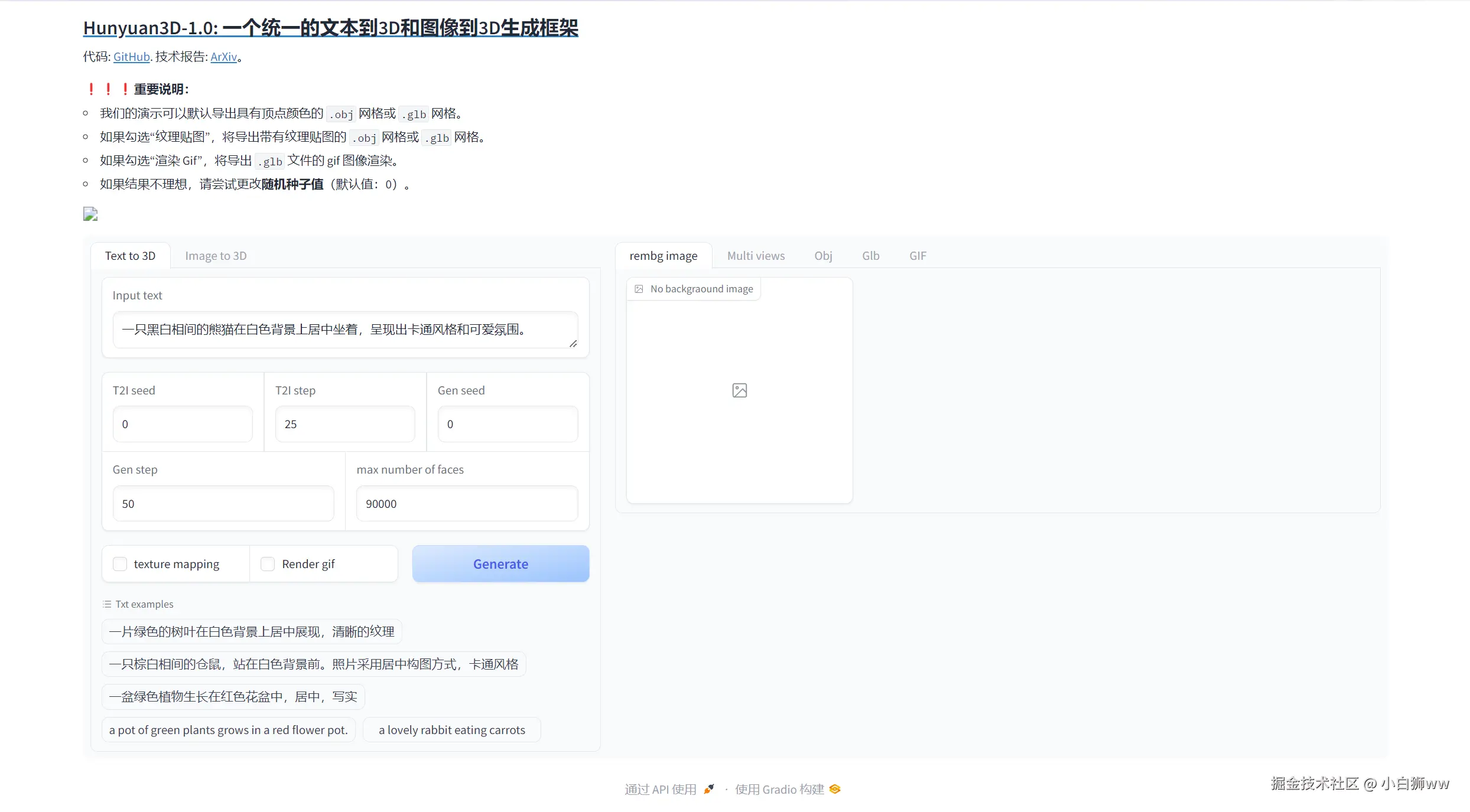Focus the Gen seed number field
Screen dimensions: 1470x812
coord(507,424)
